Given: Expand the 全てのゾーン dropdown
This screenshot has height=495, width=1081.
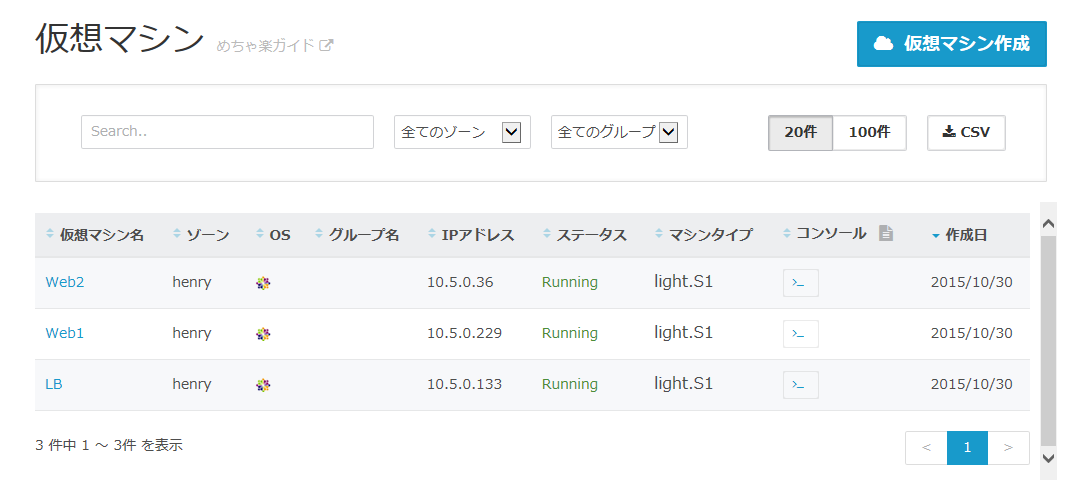Looking at the screenshot, I should pyautogui.click(x=462, y=132).
